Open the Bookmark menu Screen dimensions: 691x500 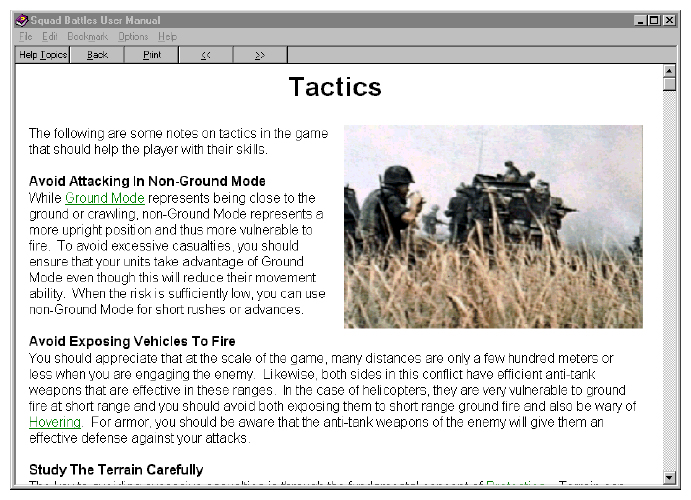point(87,37)
